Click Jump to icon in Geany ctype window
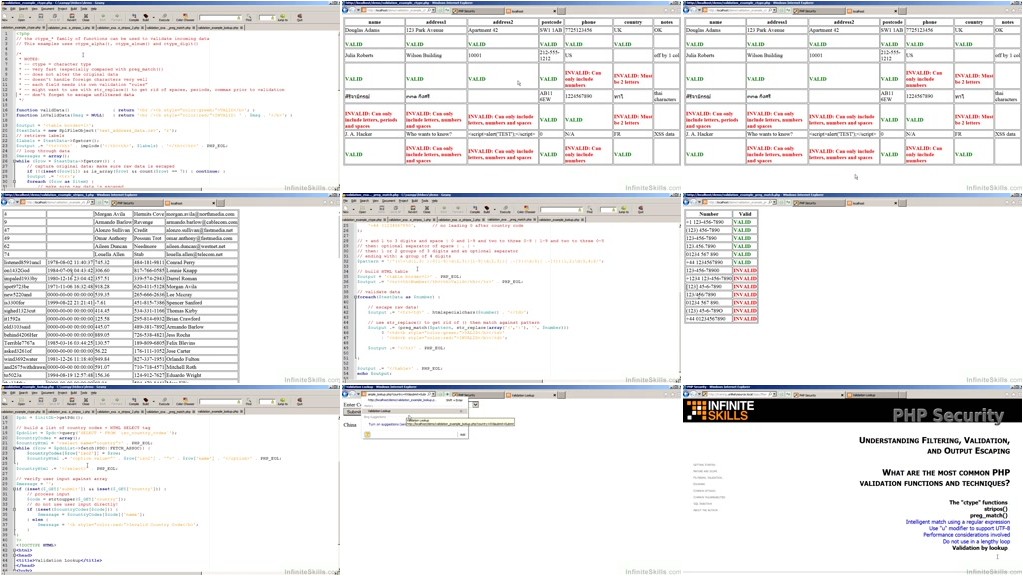Screen dimensions: 1023x576 282,17
